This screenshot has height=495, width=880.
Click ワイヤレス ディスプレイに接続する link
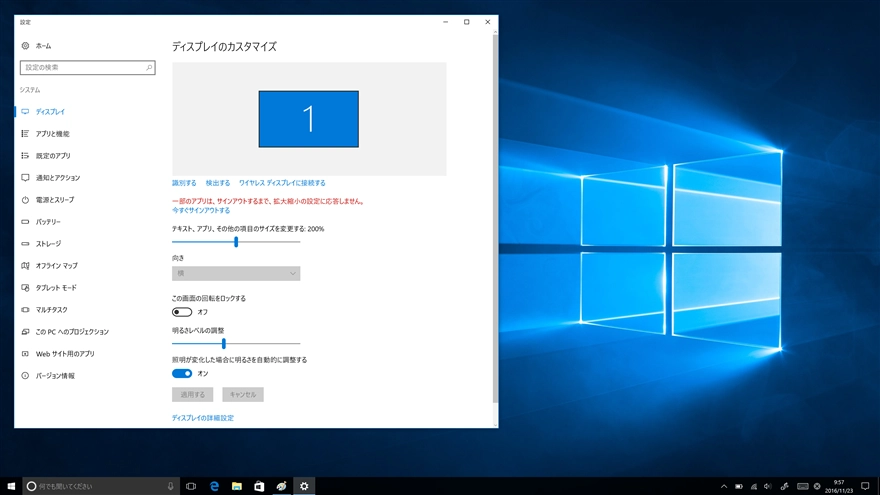(x=282, y=183)
